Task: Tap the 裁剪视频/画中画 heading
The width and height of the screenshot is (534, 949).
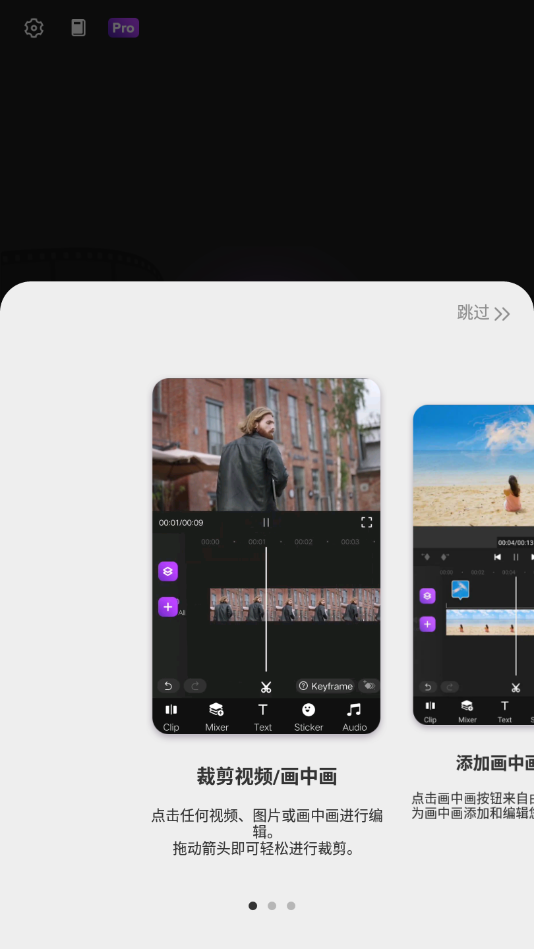Action: 266,776
